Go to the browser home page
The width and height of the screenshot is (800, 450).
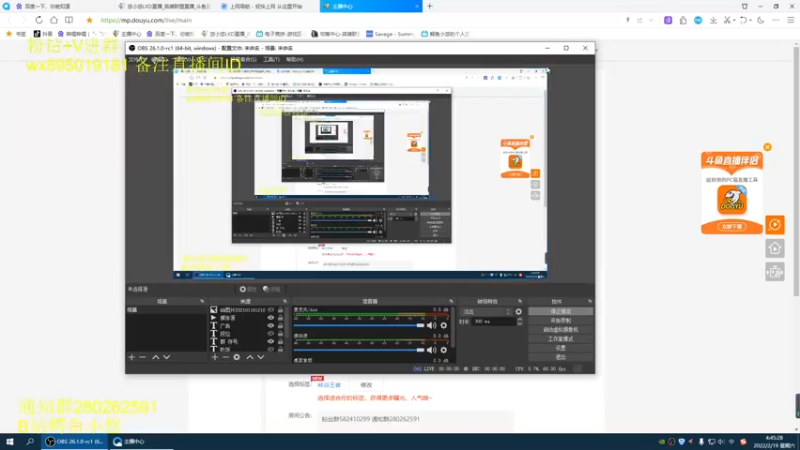tap(54, 20)
